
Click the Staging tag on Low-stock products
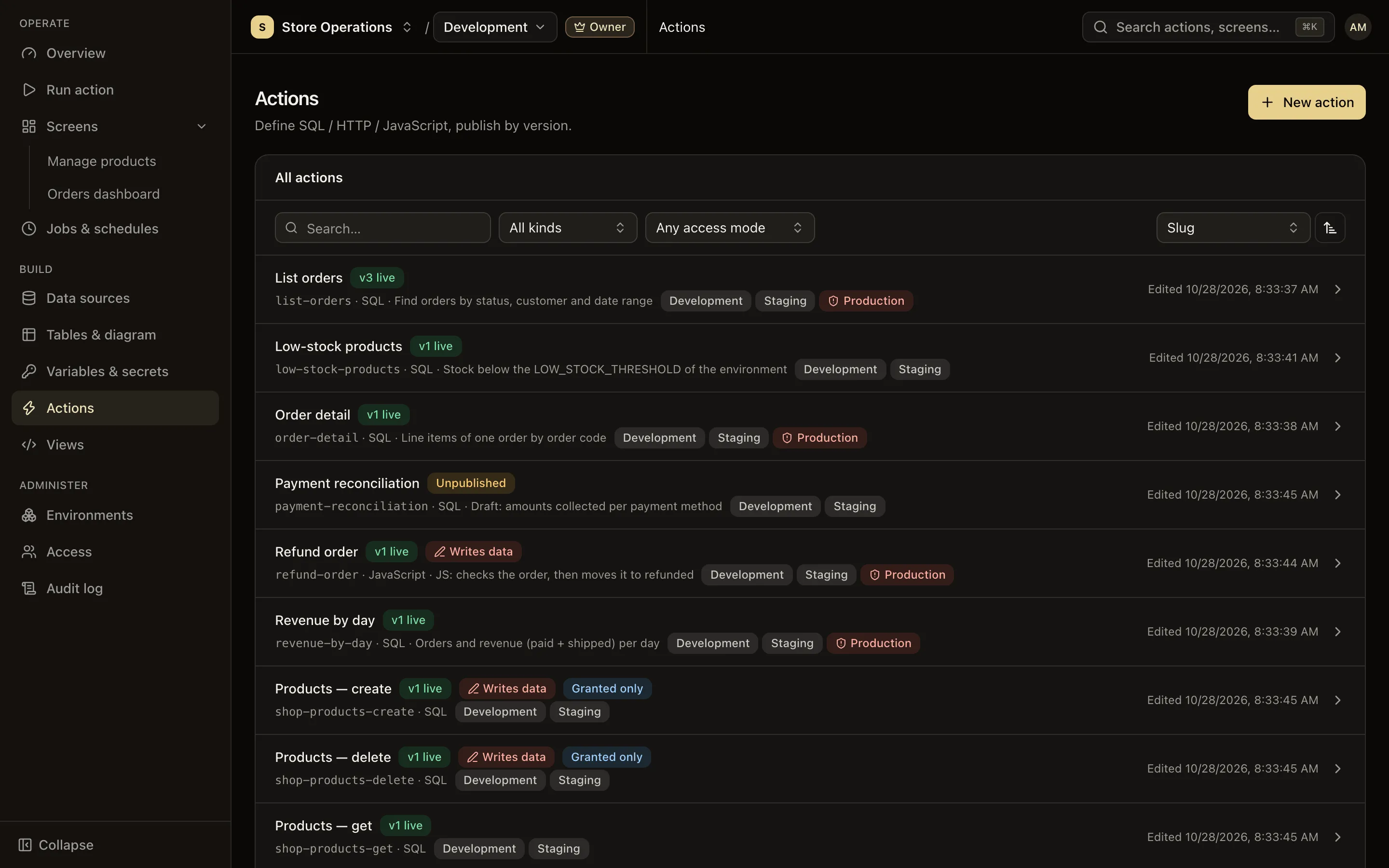920,369
